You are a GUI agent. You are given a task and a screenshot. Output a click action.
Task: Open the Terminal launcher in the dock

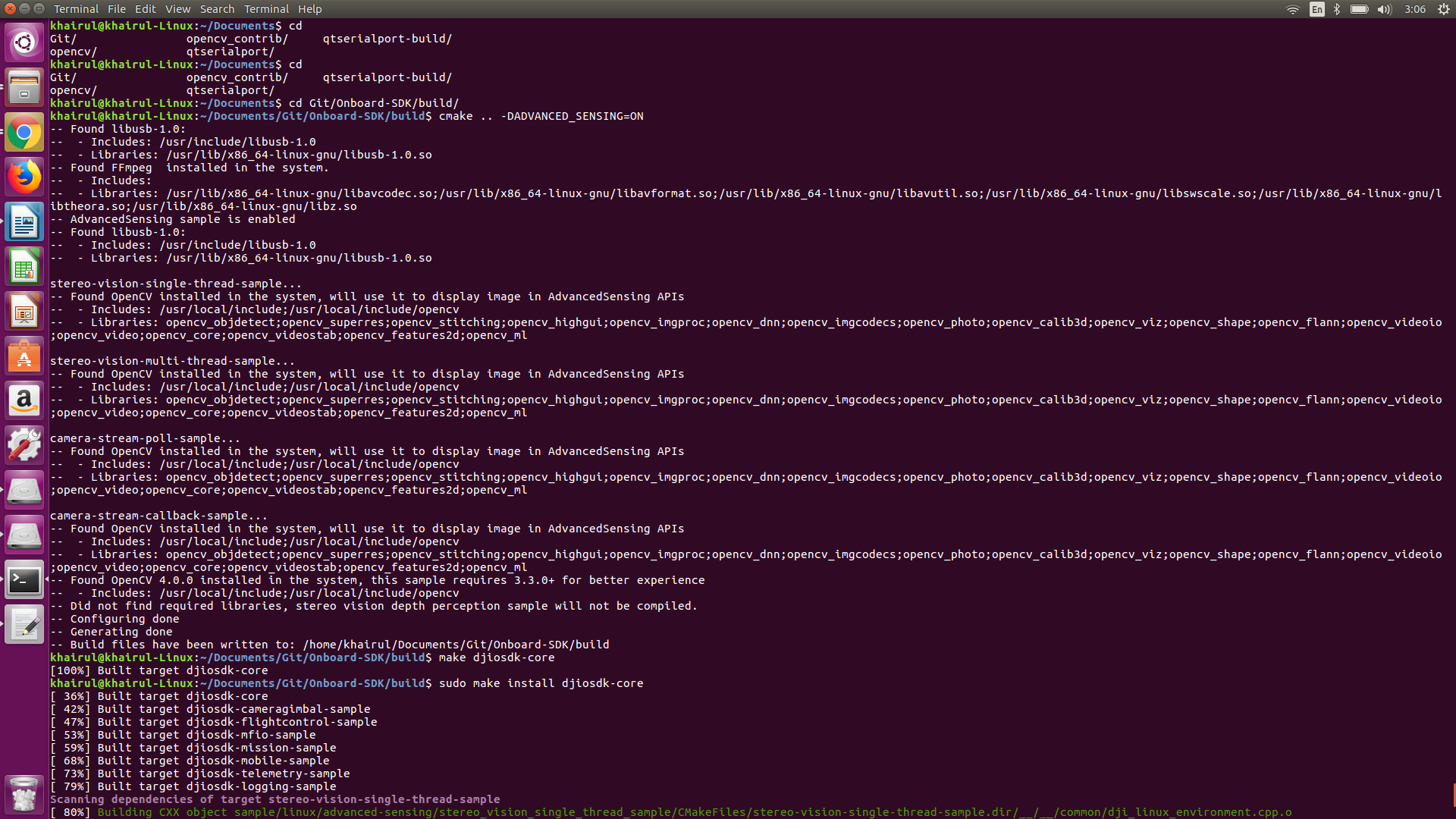(x=24, y=579)
